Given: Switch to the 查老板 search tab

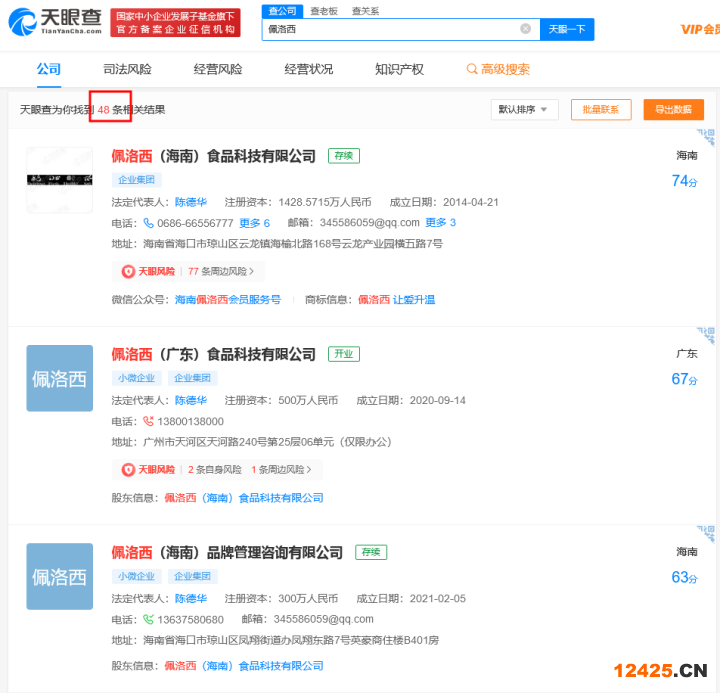Looking at the screenshot, I should tap(324, 11).
